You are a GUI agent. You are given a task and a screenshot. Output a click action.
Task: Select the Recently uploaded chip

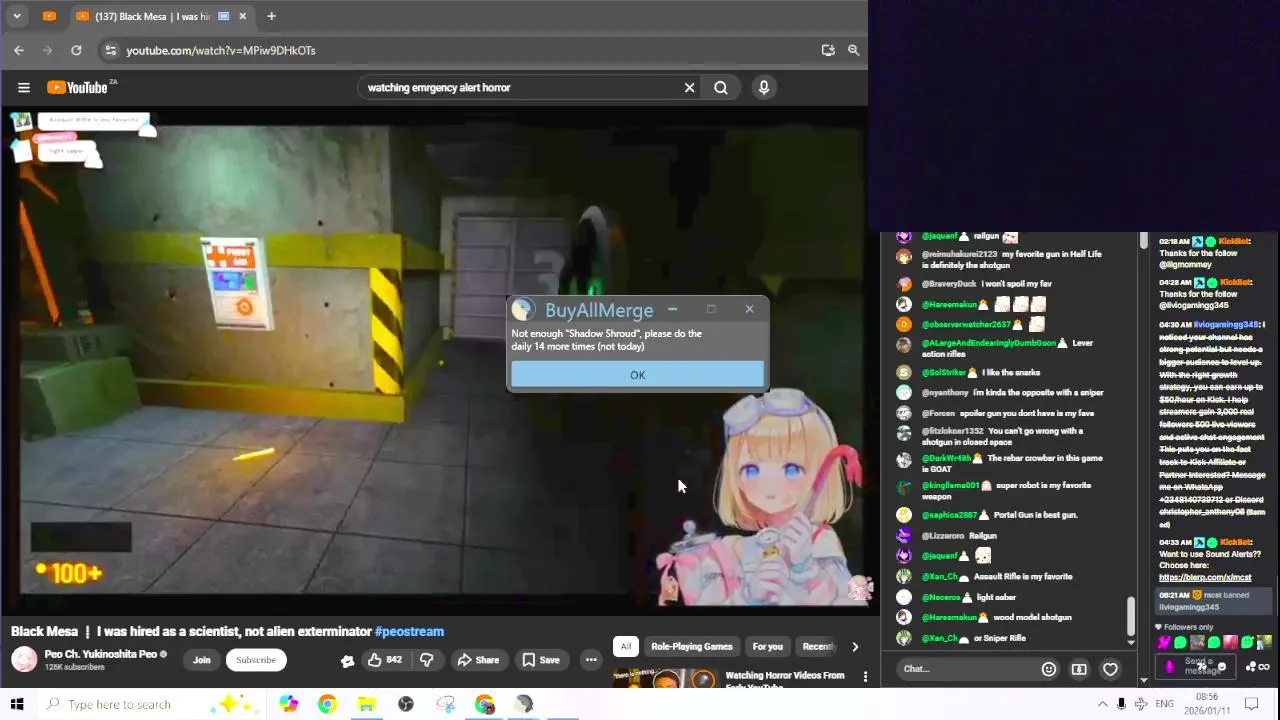click(x=819, y=646)
